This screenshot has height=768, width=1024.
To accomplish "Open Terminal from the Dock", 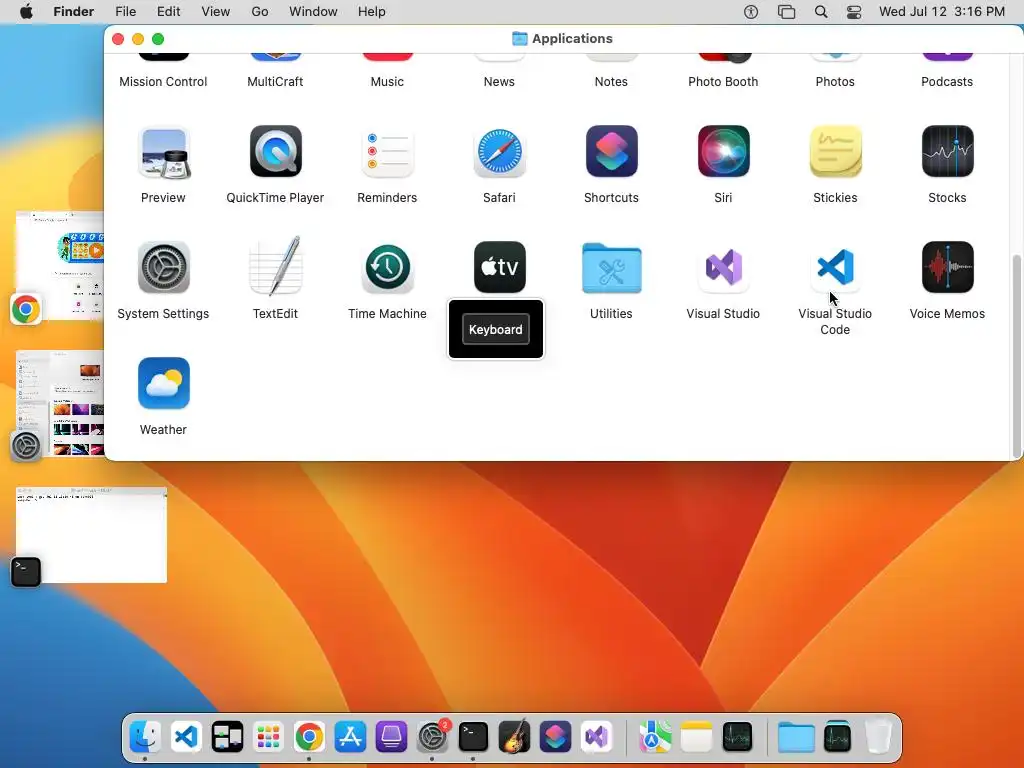I will coord(473,737).
